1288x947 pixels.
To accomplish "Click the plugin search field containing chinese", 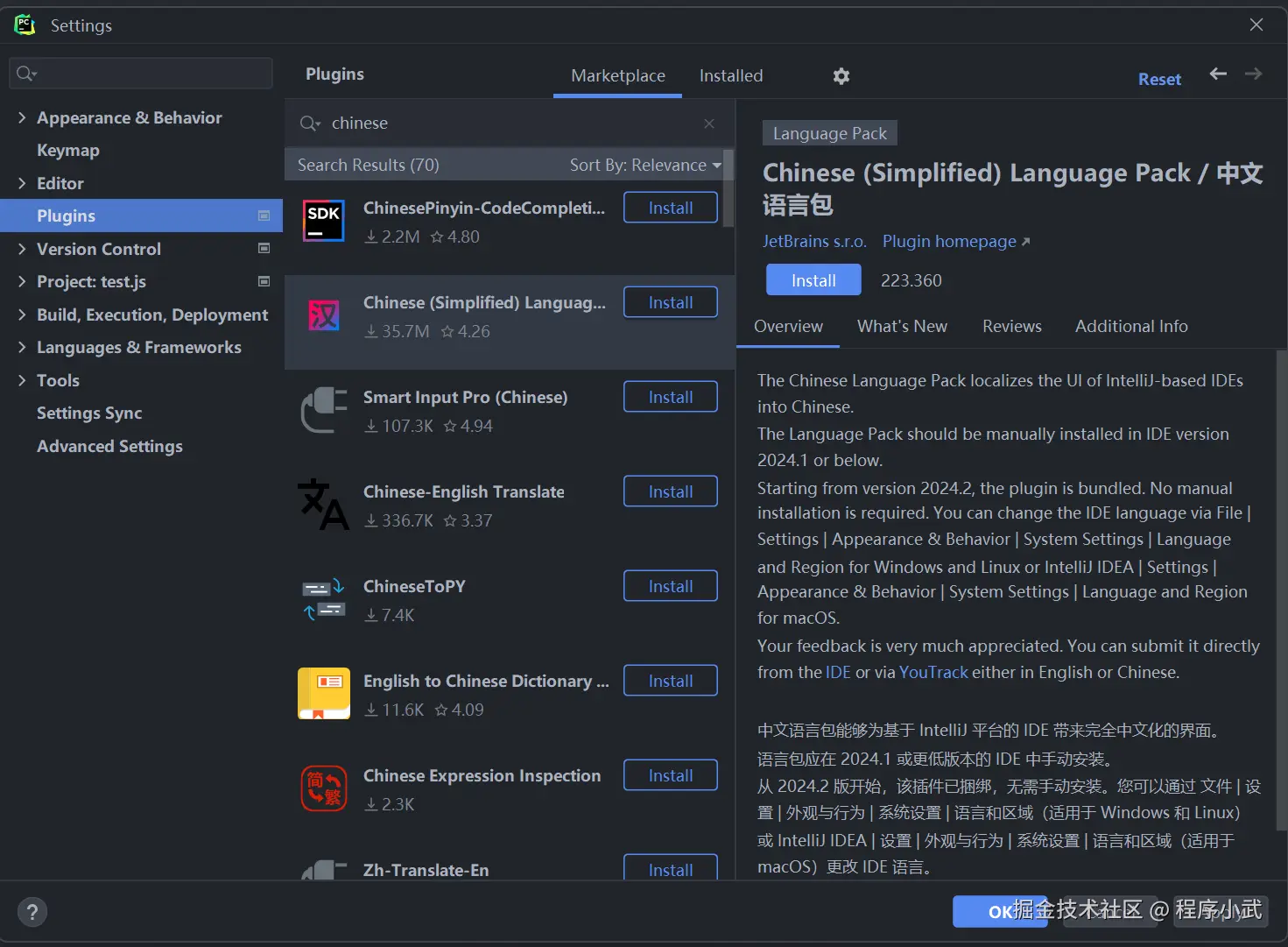I will point(510,124).
